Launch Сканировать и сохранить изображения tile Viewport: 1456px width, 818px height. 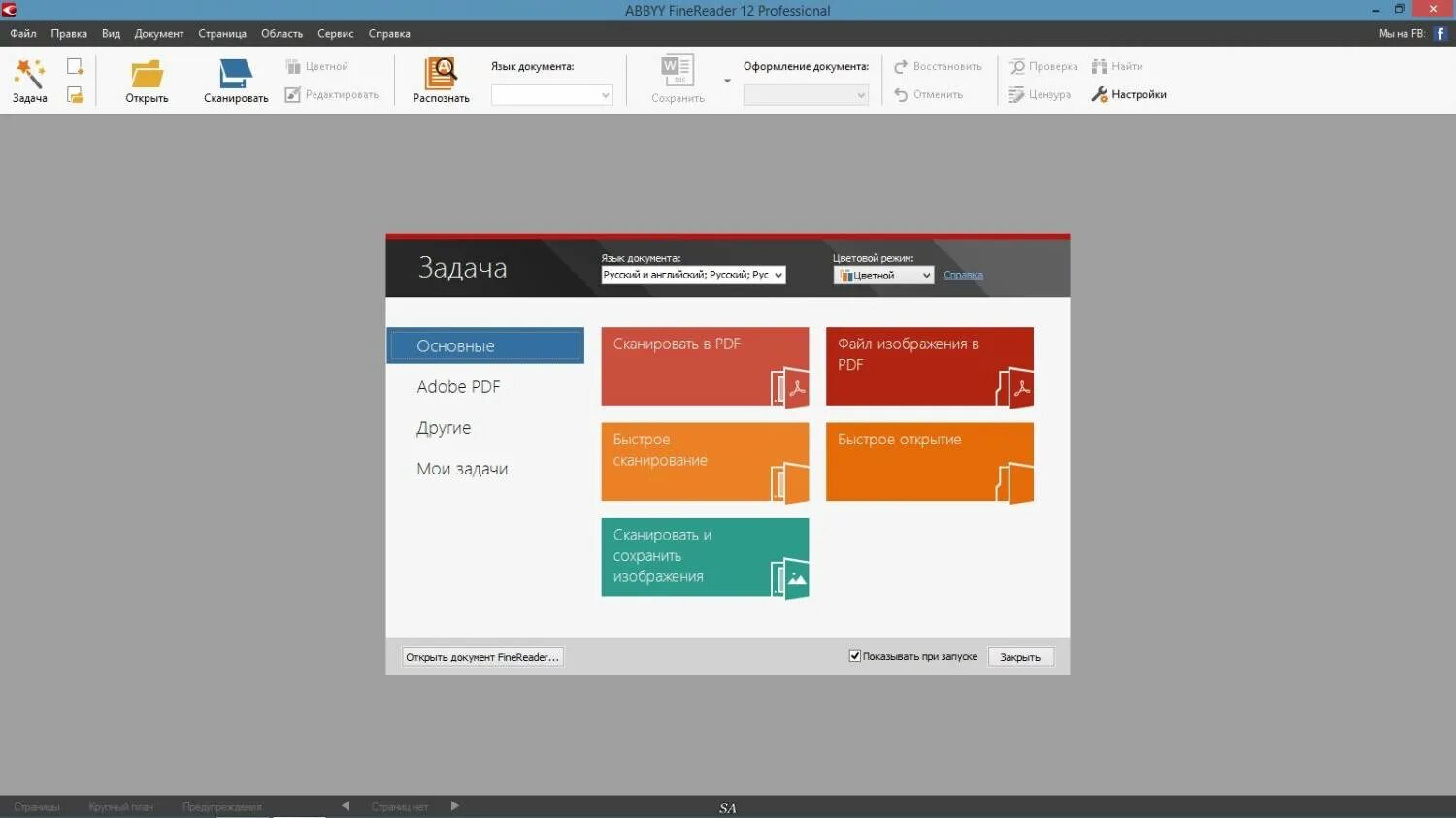coord(705,557)
